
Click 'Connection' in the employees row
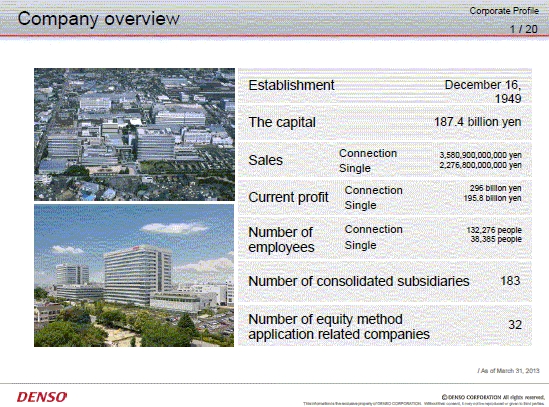pos(373,229)
